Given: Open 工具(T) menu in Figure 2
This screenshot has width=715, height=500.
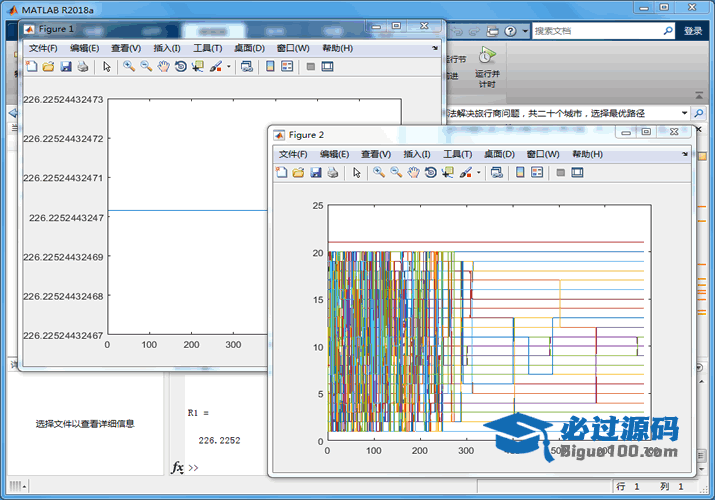Looking at the screenshot, I should [x=457, y=154].
